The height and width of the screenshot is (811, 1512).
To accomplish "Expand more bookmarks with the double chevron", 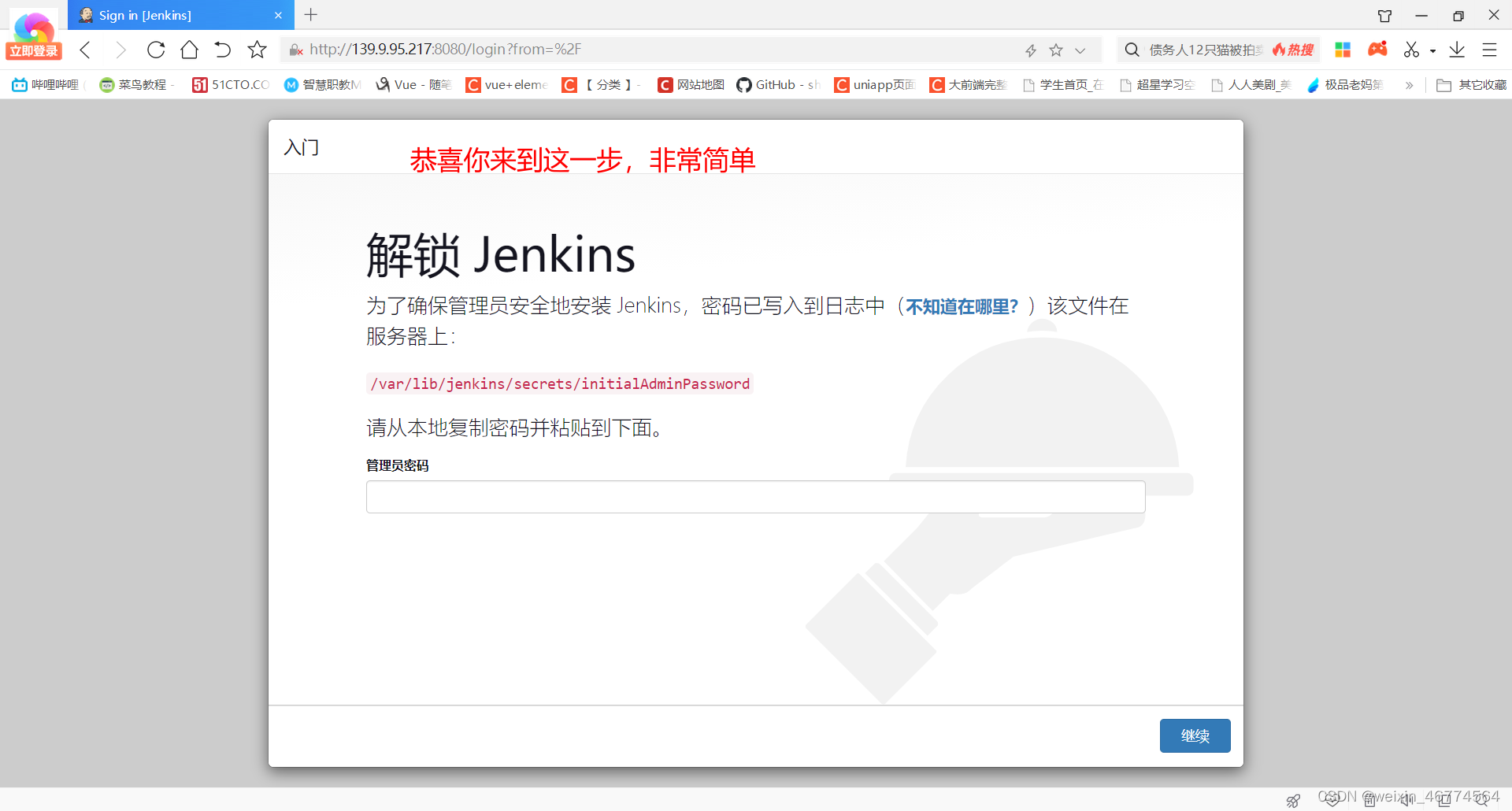I will point(1409,85).
